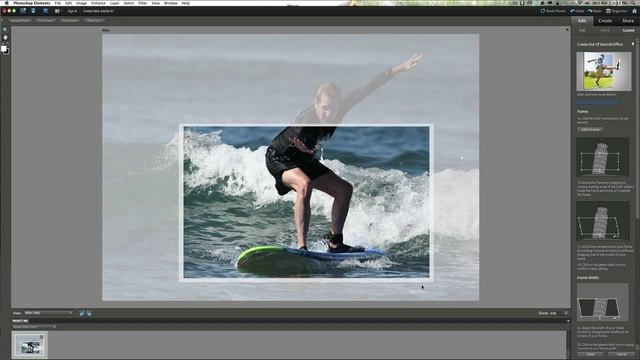
Task: Open the Select menu
Action: (129, 3)
